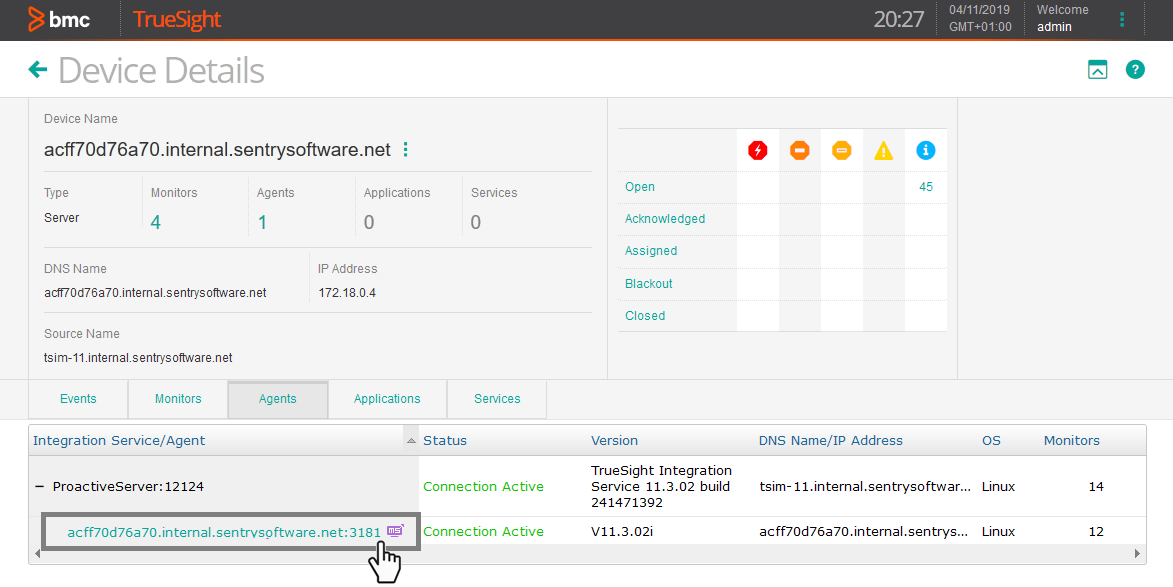Click the export/launch panel icon near Help
Image resolution: width=1173 pixels, height=587 pixels.
[x=1097, y=69]
